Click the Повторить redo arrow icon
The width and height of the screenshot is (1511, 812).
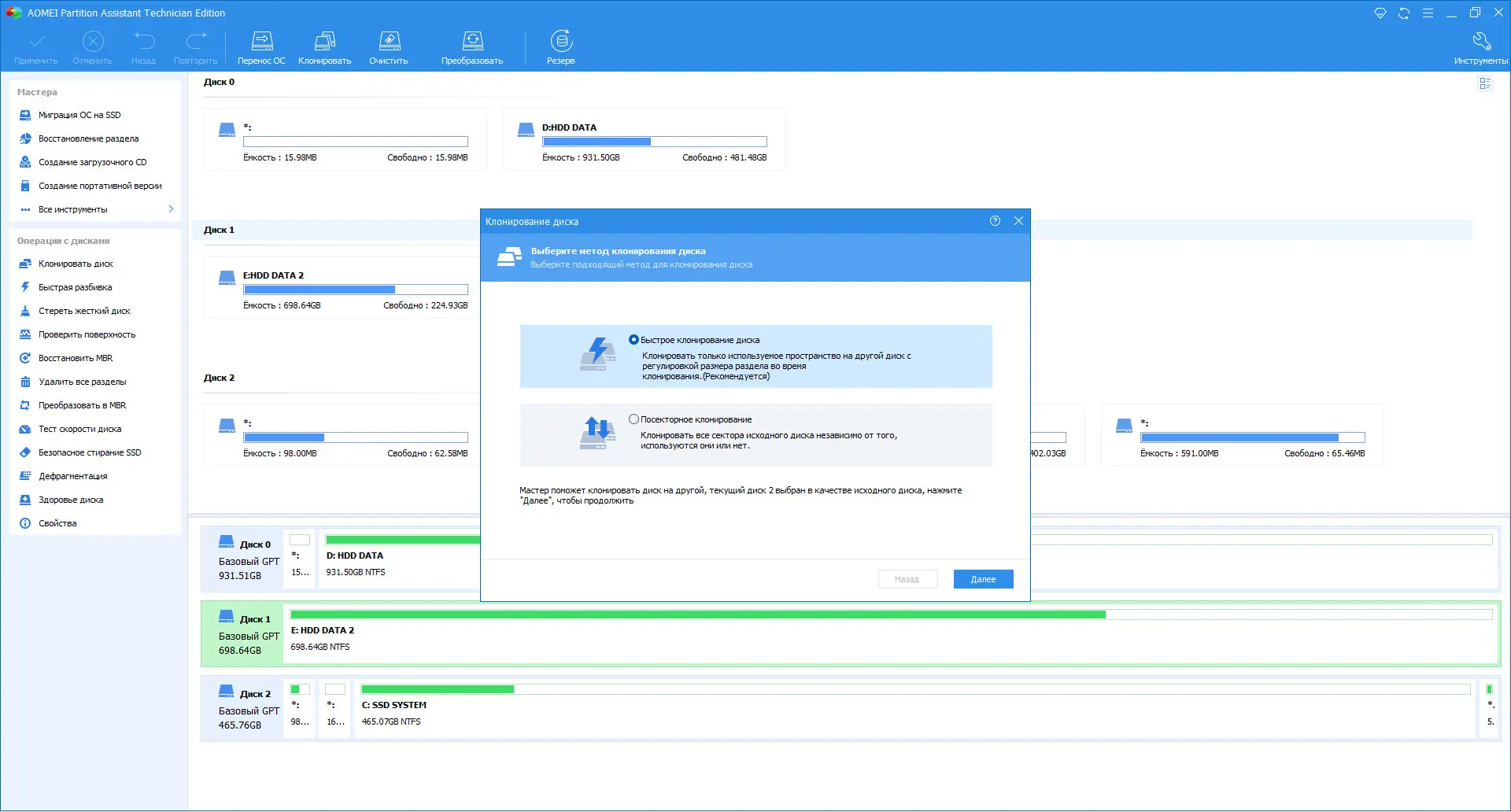coord(196,48)
